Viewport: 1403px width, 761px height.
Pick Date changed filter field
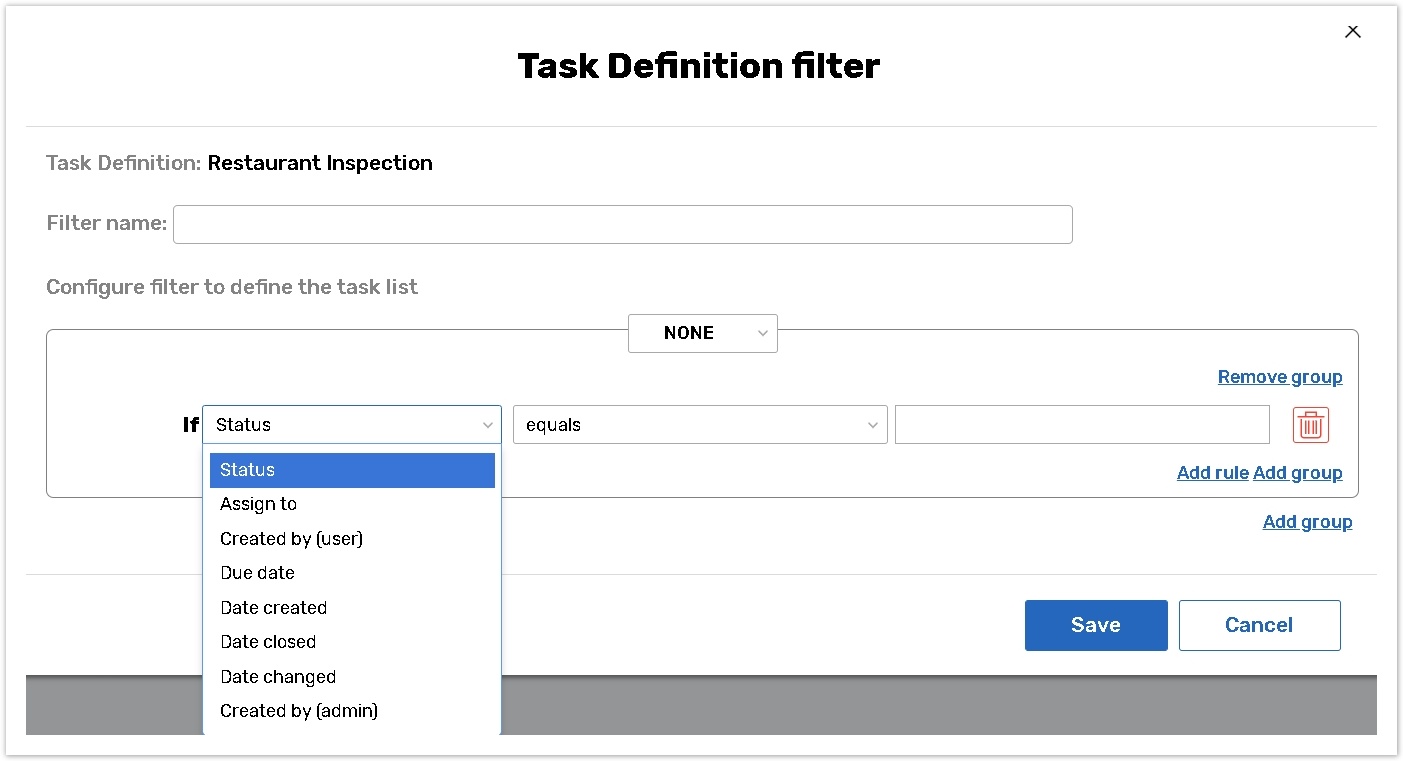(278, 677)
